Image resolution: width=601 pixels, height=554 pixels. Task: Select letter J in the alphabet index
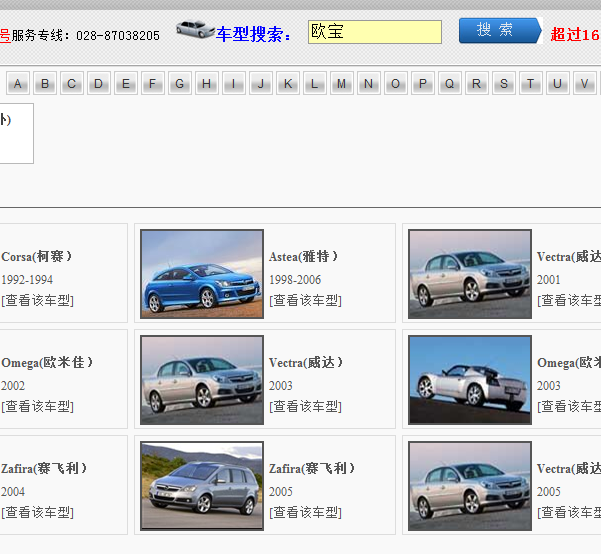pyautogui.click(x=261, y=83)
